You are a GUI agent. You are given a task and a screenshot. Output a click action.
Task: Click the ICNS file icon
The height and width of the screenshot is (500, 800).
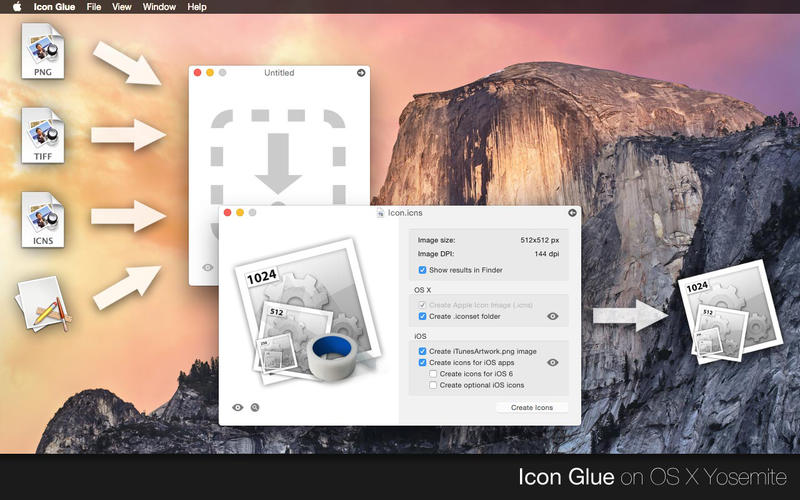pyautogui.click(x=42, y=220)
